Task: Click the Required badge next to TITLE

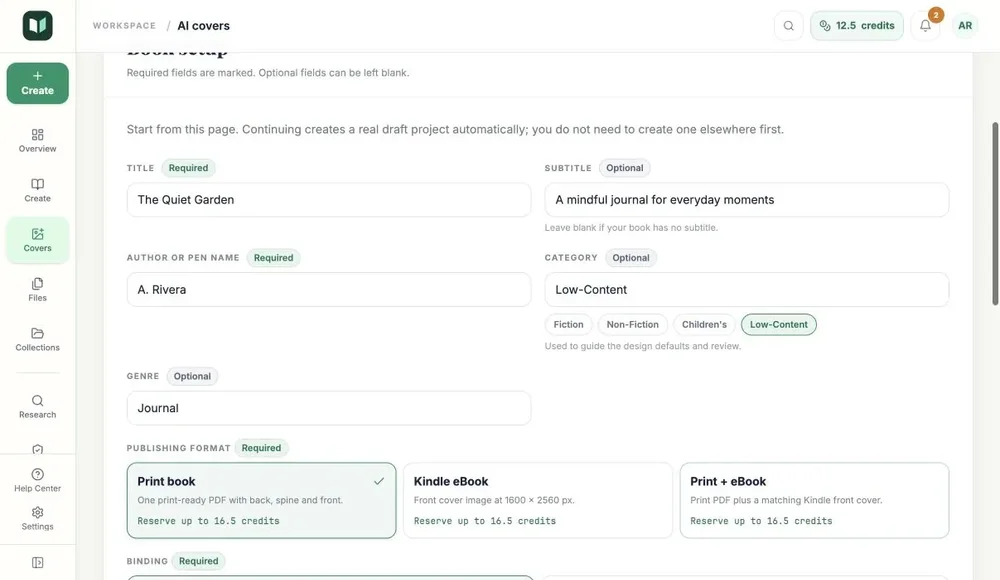Action: pyautogui.click(x=188, y=168)
